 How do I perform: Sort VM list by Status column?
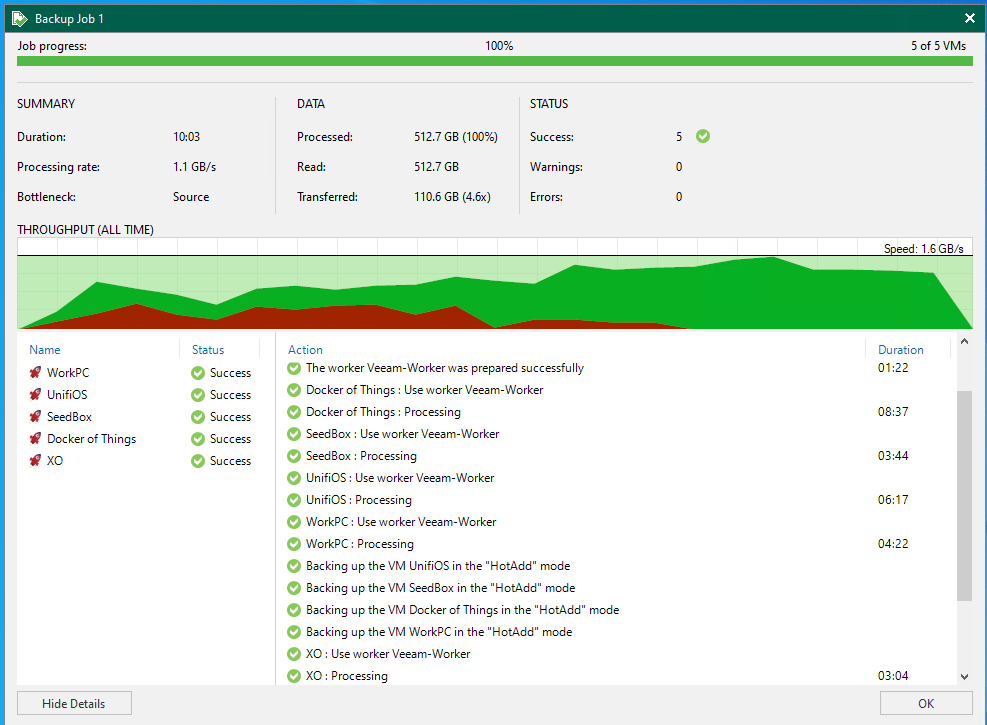point(208,350)
